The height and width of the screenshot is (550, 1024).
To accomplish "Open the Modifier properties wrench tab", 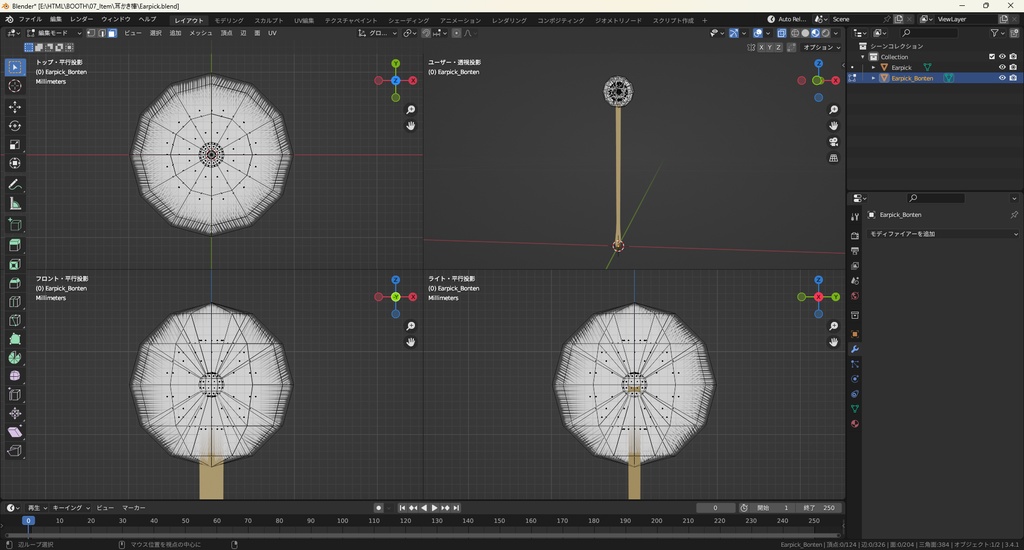I will [x=855, y=348].
